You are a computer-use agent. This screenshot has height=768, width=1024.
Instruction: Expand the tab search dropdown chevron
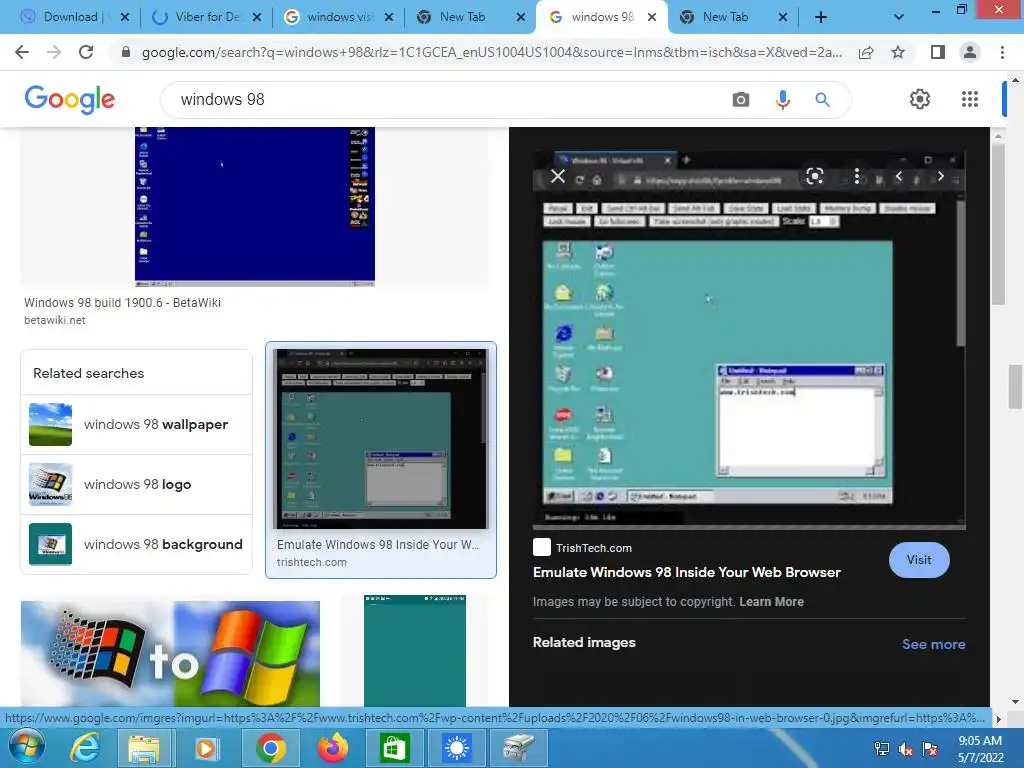click(x=899, y=17)
